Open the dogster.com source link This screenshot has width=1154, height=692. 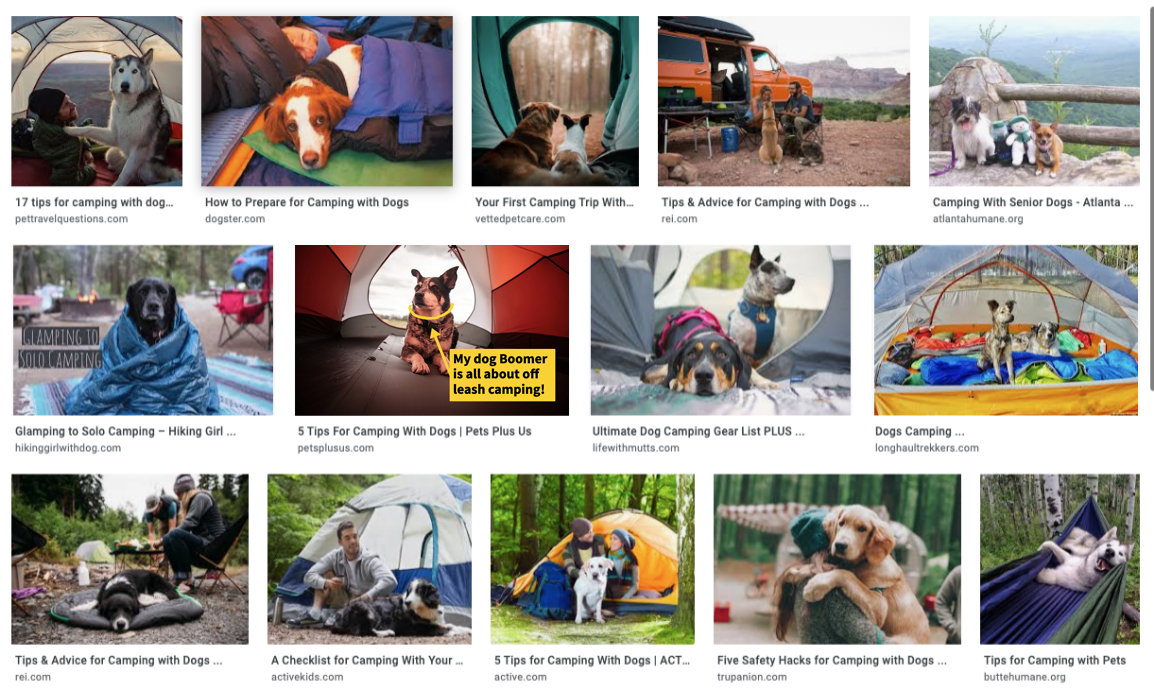click(x=235, y=219)
